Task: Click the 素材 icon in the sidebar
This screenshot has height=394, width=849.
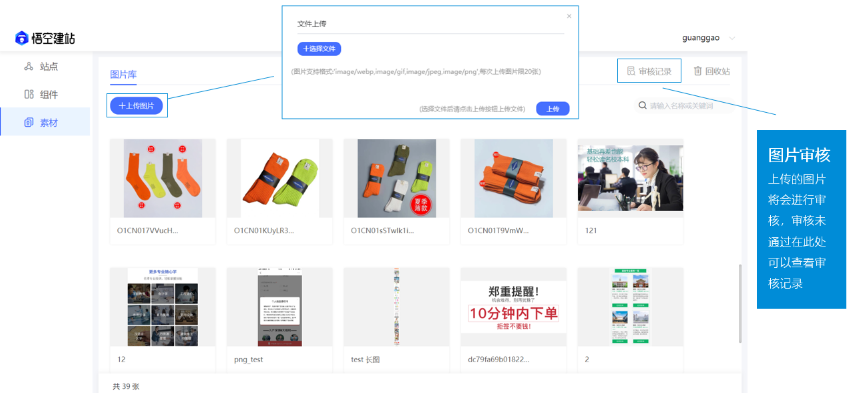Action: click(29, 123)
